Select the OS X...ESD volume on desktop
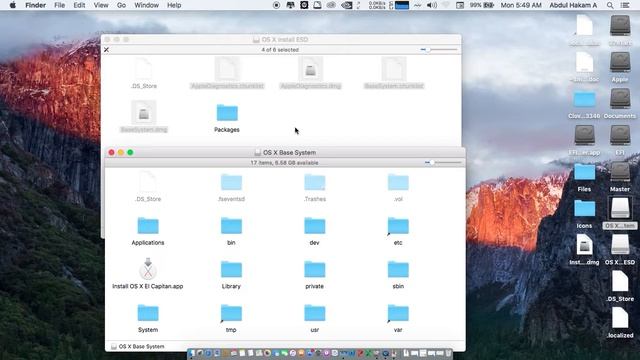Image resolution: width=640 pixels, height=360 pixels. tap(620, 245)
